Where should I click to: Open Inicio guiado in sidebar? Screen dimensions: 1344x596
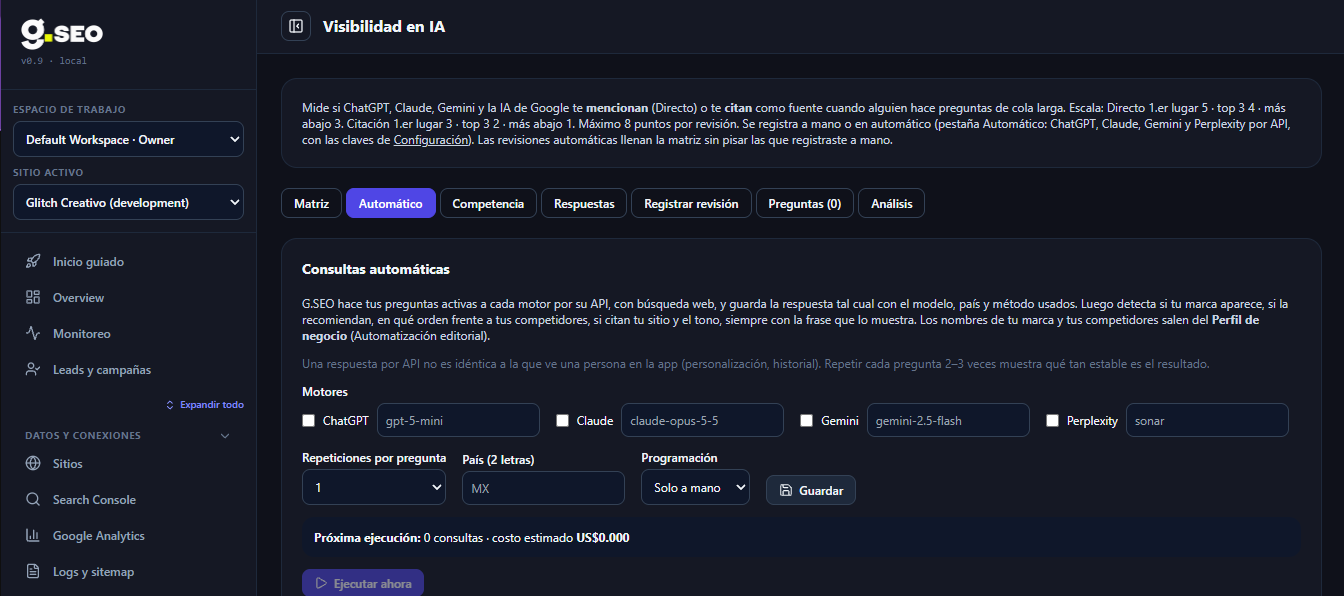click(128, 262)
